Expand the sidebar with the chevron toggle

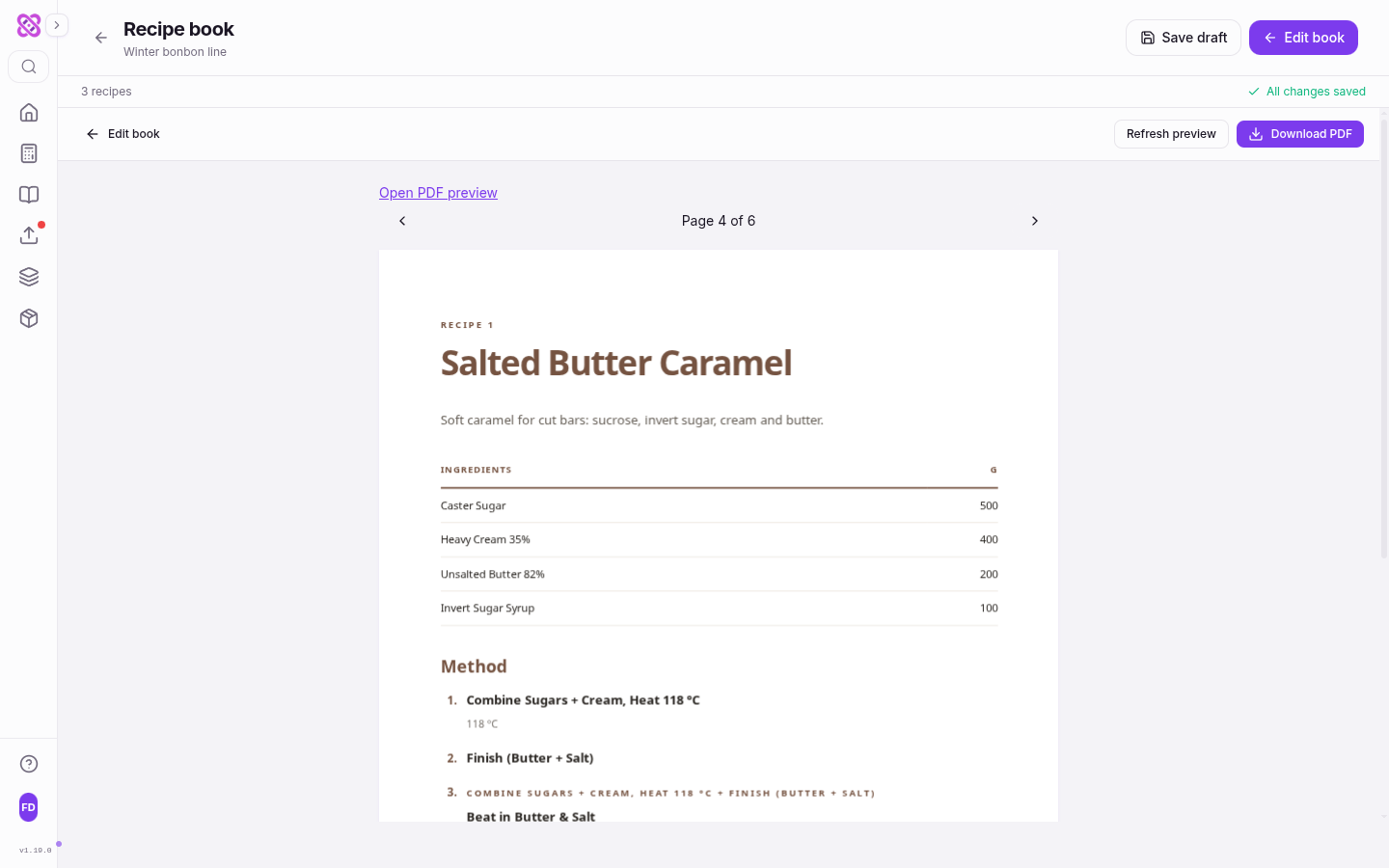57,25
